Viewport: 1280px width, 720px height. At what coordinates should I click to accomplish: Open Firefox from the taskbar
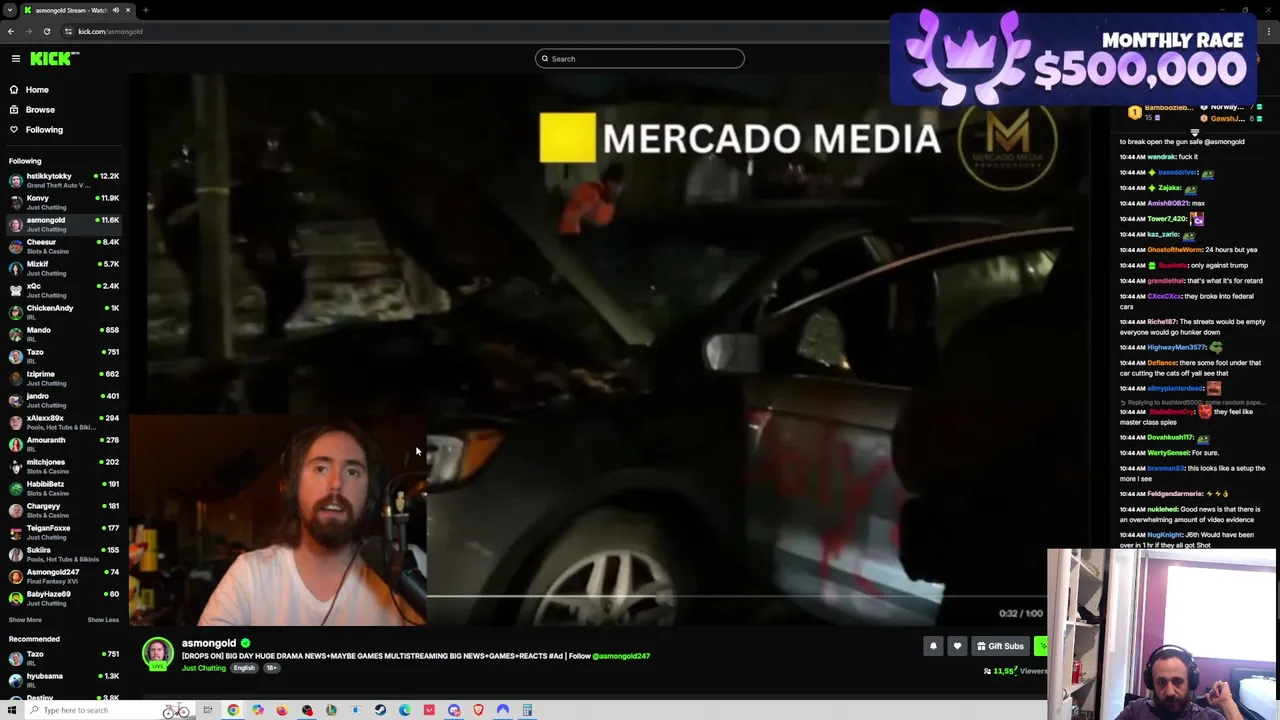coord(282,710)
